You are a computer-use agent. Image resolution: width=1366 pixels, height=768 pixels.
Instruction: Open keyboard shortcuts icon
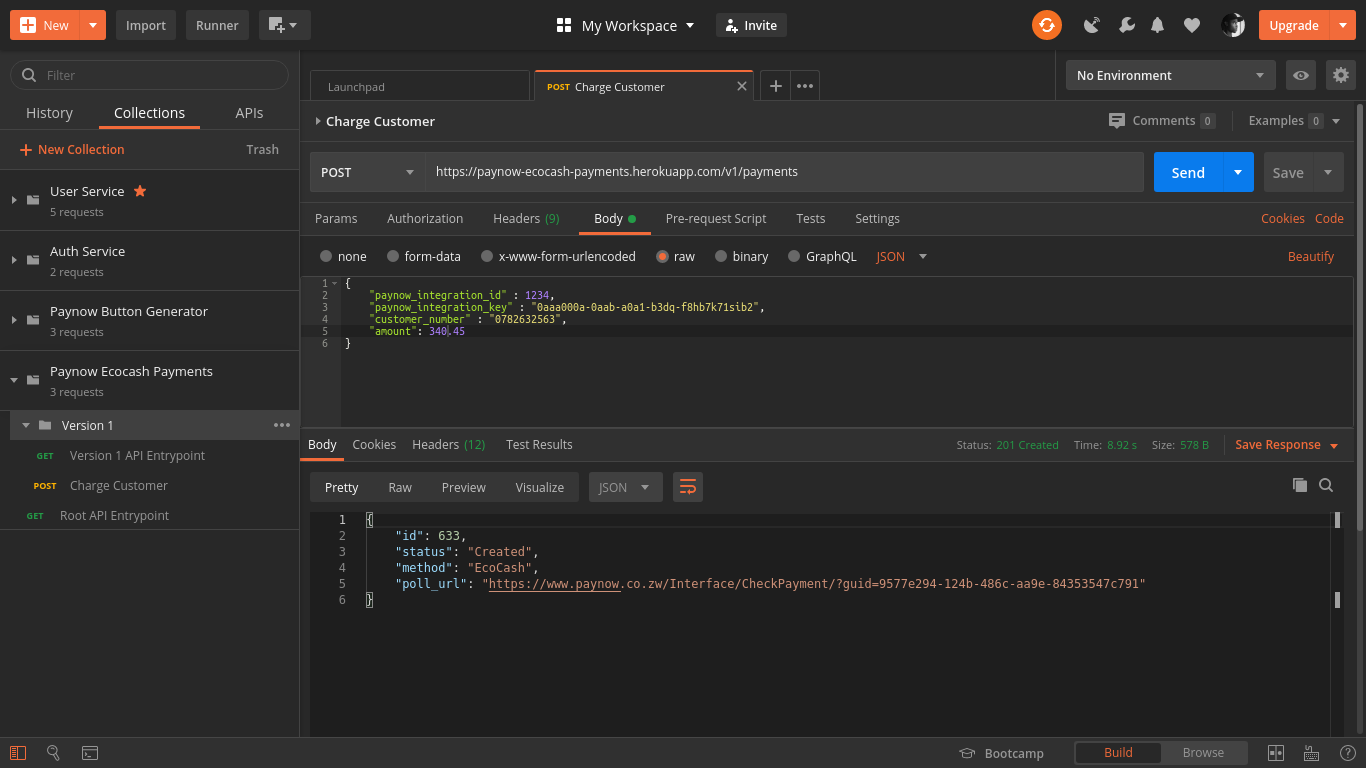click(1311, 753)
